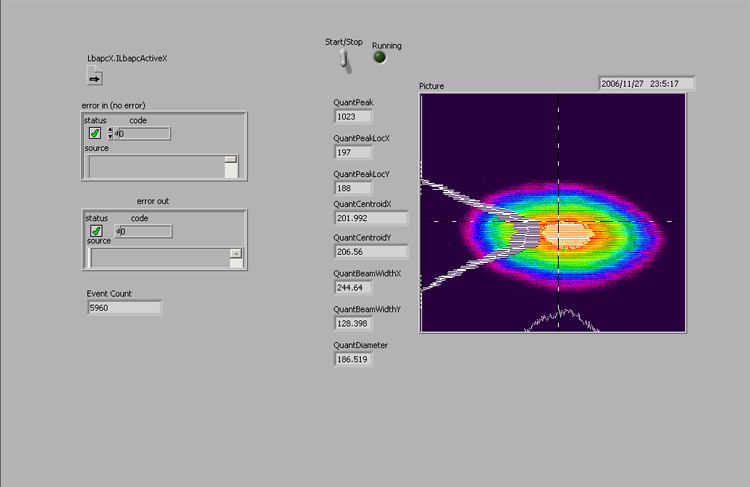This screenshot has height=487, width=750.
Task: Flip the Start/Stop toggle switch
Action: coord(343,60)
